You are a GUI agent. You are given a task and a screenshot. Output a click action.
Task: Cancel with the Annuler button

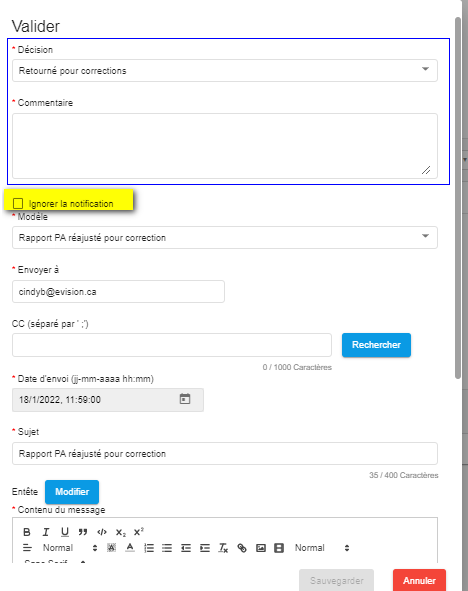click(419, 580)
